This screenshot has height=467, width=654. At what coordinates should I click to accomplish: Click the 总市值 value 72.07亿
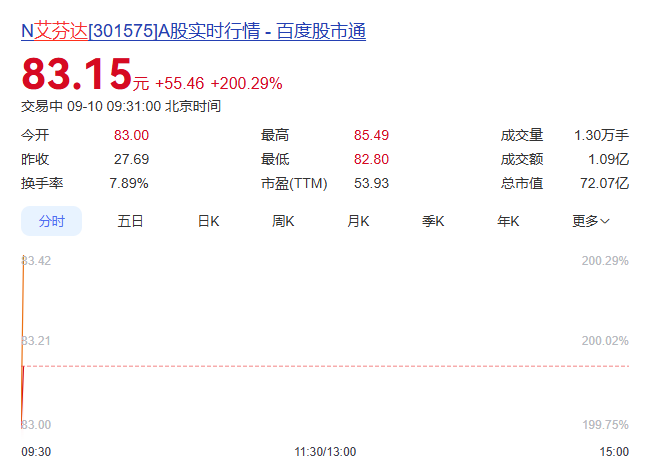(604, 183)
